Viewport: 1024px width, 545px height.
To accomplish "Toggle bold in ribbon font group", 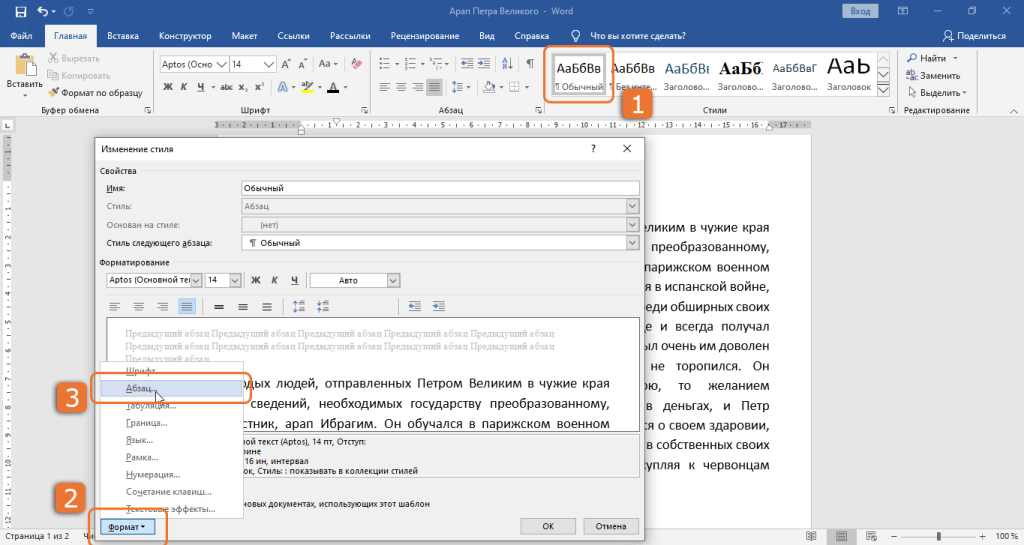I will 168,87.
